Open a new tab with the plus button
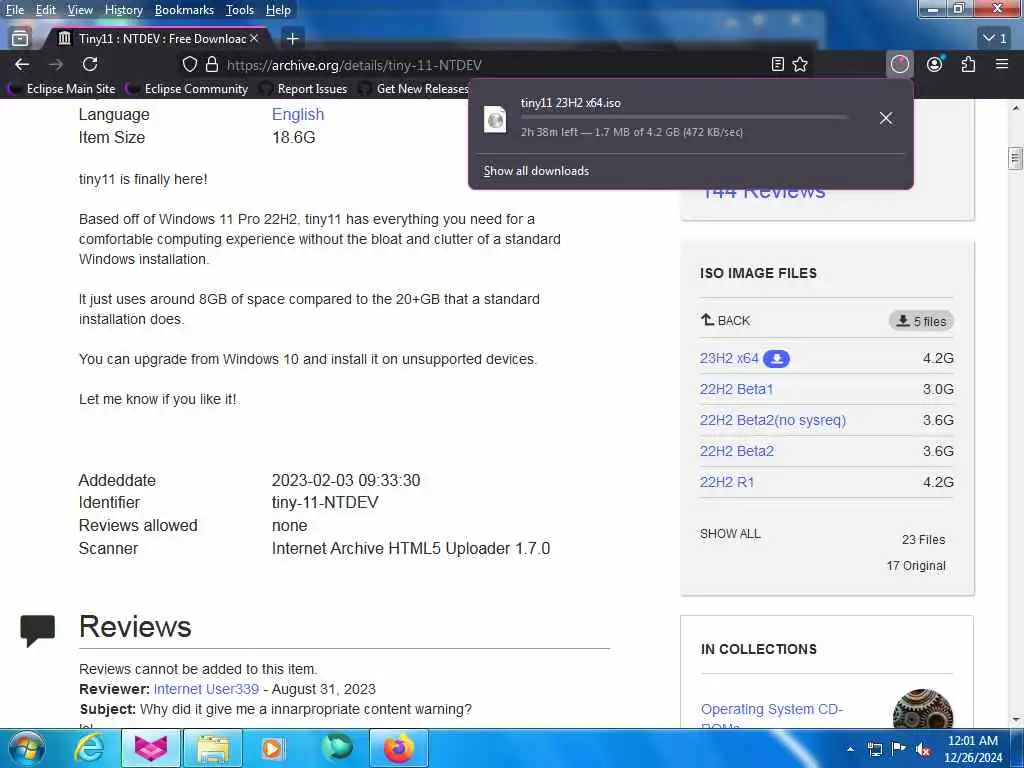Viewport: 1024px width, 768px height. click(293, 39)
